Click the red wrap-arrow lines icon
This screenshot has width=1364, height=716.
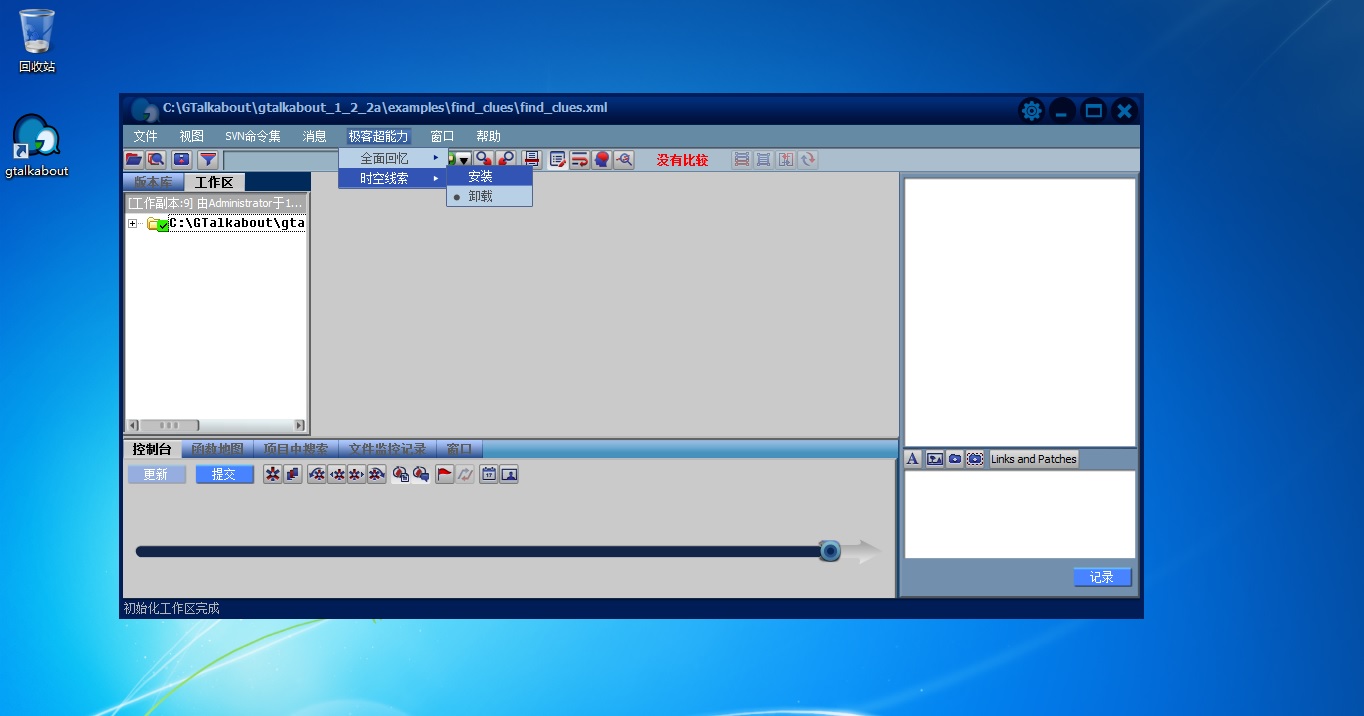(579, 159)
